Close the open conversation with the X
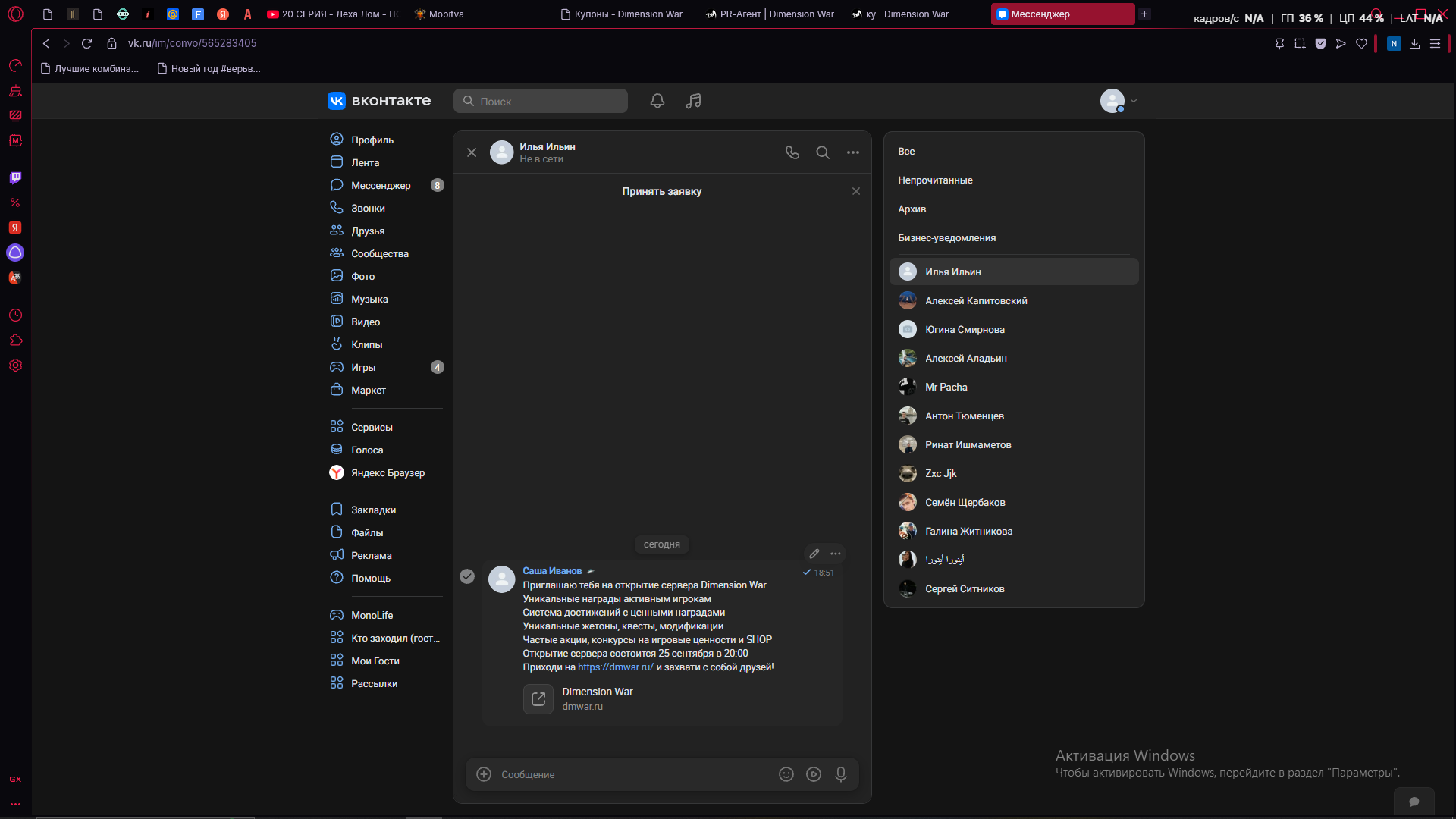 click(x=472, y=152)
